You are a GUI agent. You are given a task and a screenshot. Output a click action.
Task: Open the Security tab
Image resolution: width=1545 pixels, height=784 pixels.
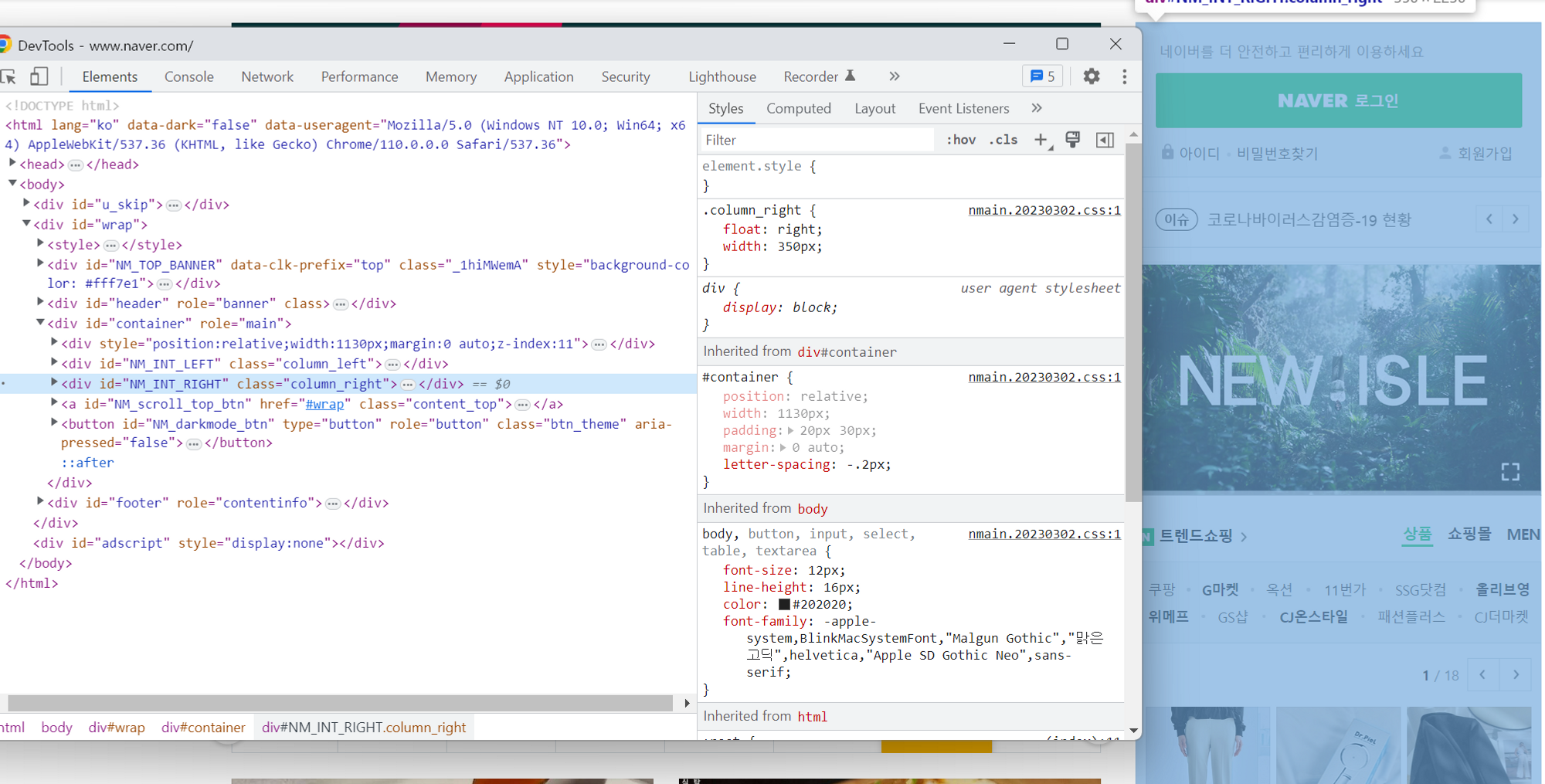pyautogui.click(x=626, y=76)
